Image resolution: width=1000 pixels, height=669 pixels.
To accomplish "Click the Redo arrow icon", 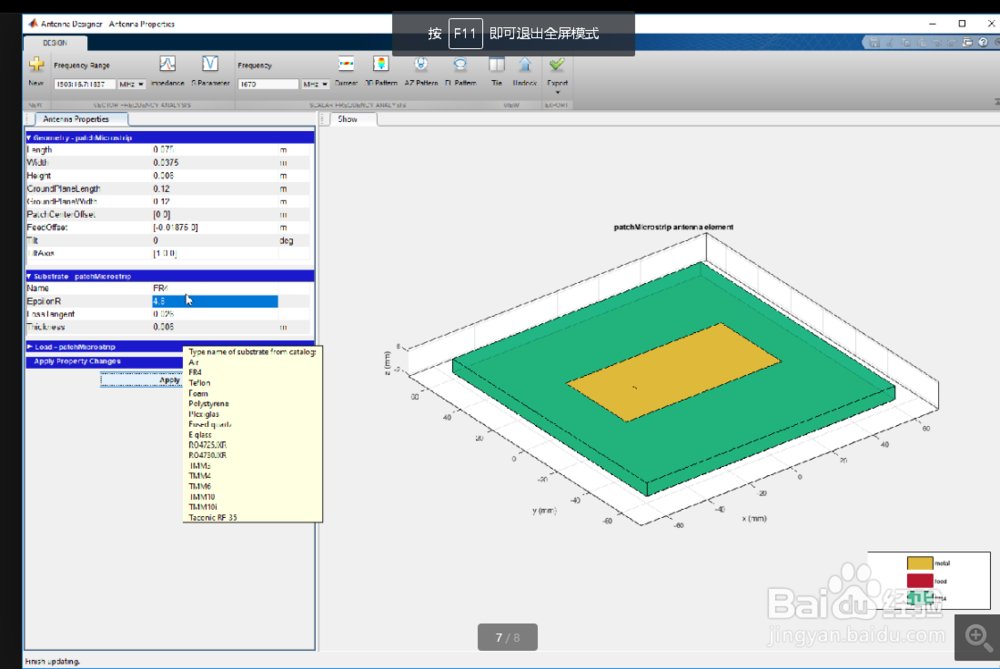I will [x=952, y=43].
